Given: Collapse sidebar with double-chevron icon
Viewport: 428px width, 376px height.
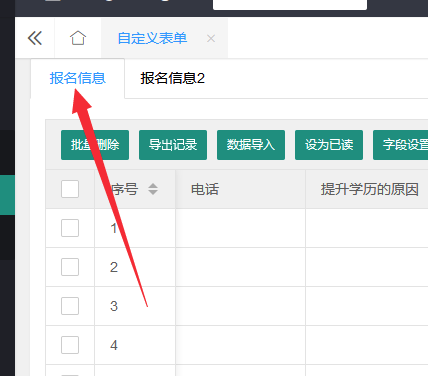Looking at the screenshot, I should point(35,38).
